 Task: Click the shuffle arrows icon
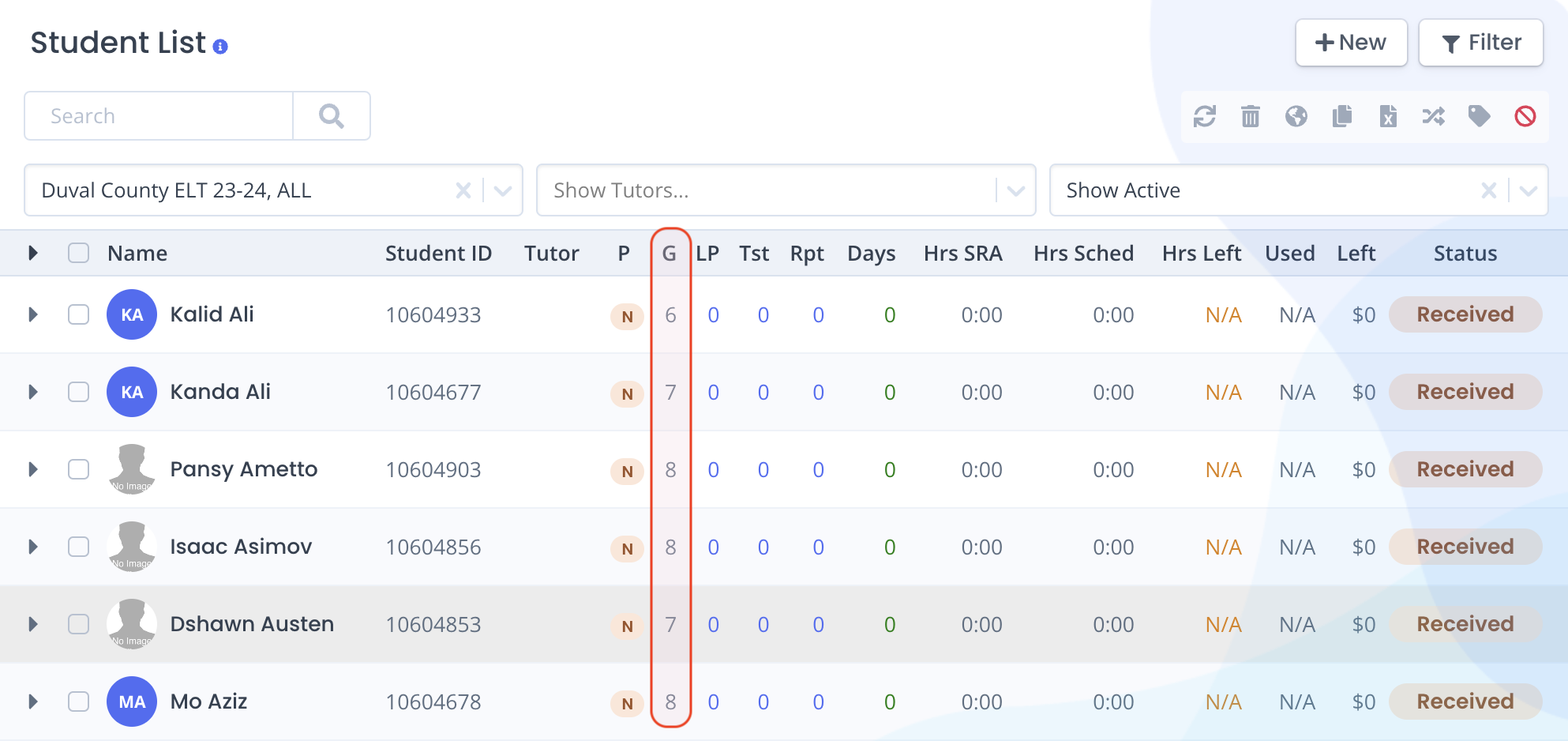pos(1433,117)
